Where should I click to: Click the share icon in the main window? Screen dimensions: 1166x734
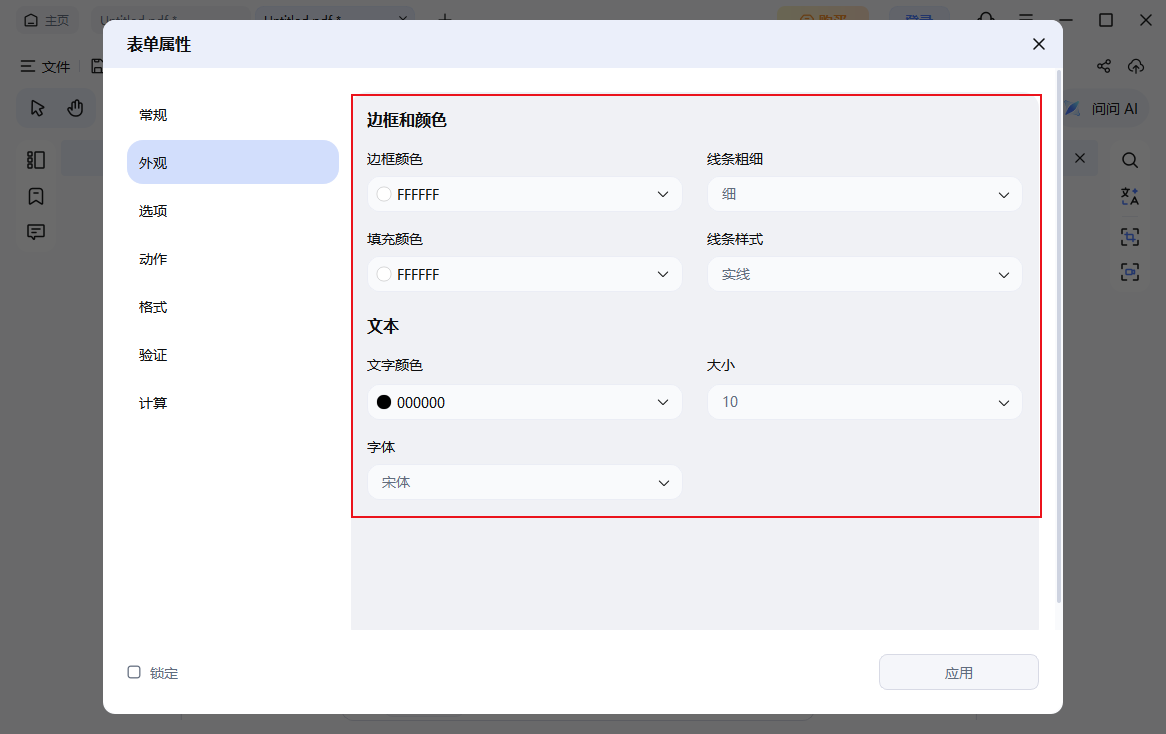click(x=1104, y=66)
